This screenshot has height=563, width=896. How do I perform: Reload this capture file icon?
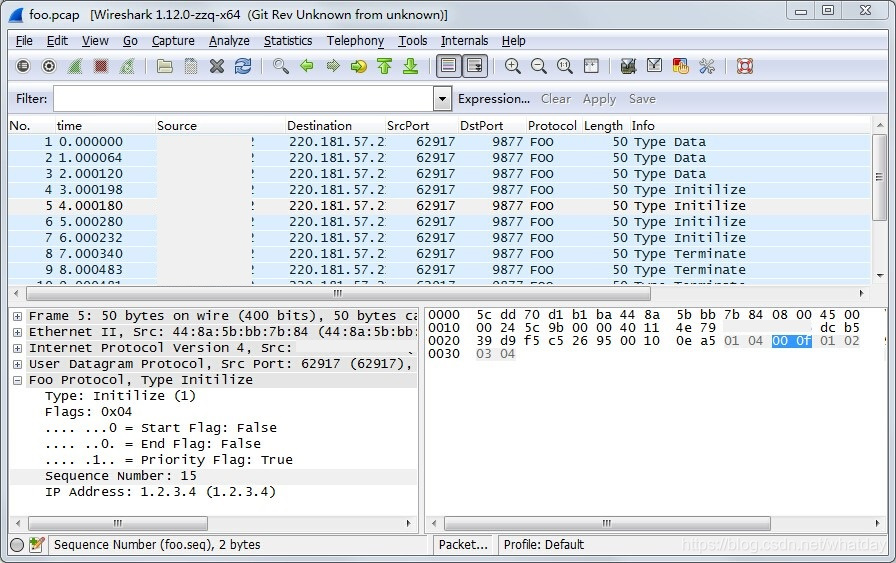[x=243, y=66]
